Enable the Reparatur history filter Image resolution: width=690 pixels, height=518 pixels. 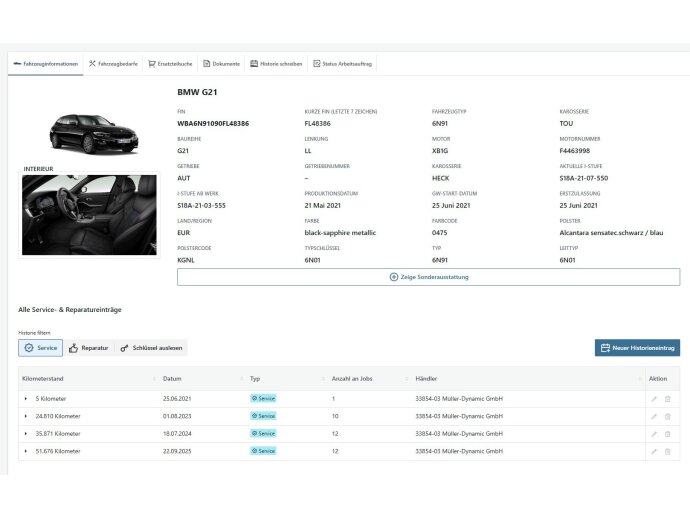[88, 348]
